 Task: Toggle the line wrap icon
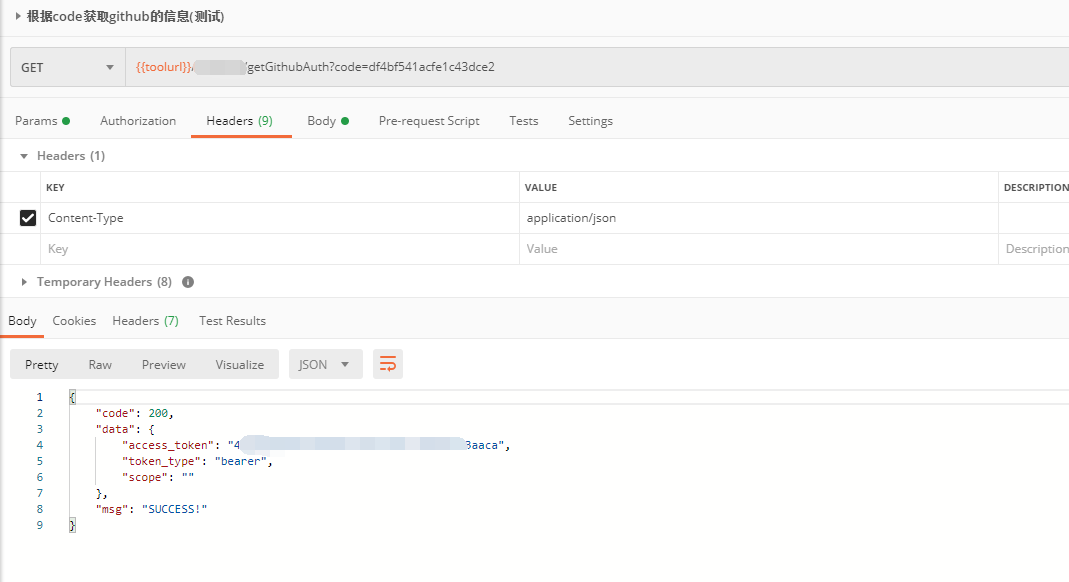point(388,364)
